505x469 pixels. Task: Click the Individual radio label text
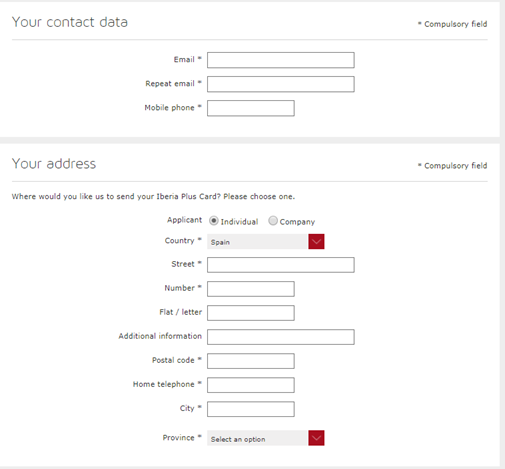(x=239, y=222)
